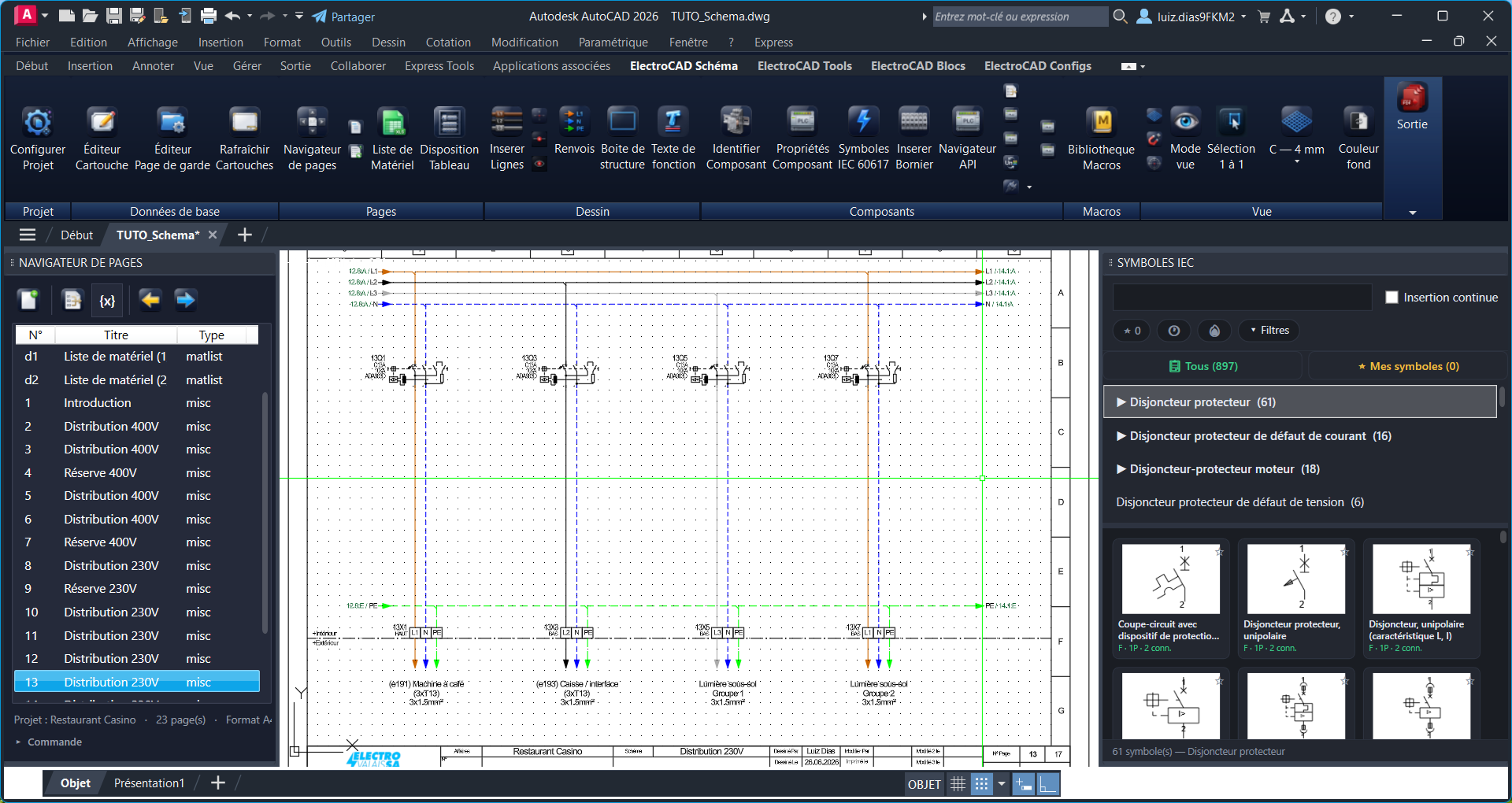Click the Partager button
The height and width of the screenshot is (803, 1512).
343,17
